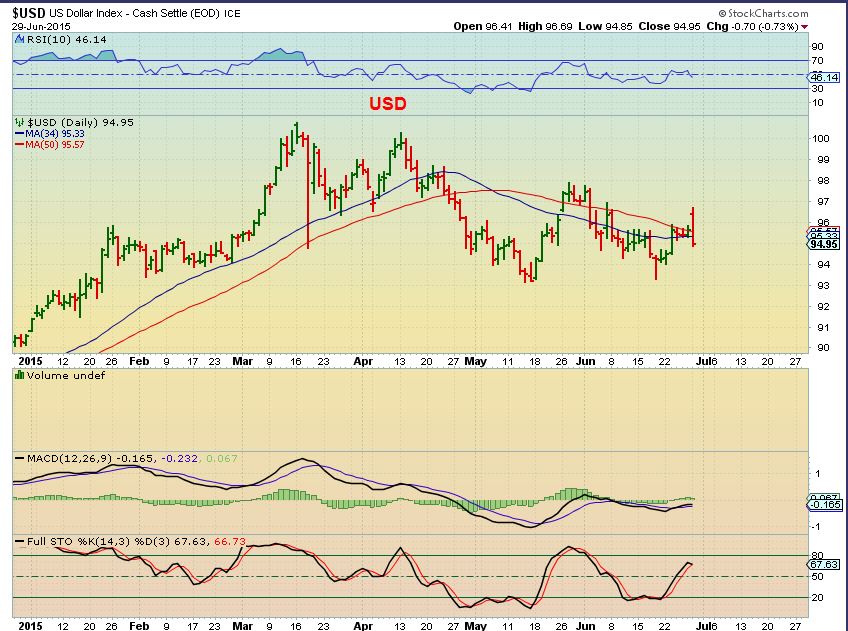848x631 pixels.
Task: Click the Chg -0.70 (-0.73%) value
Action: click(x=752, y=26)
